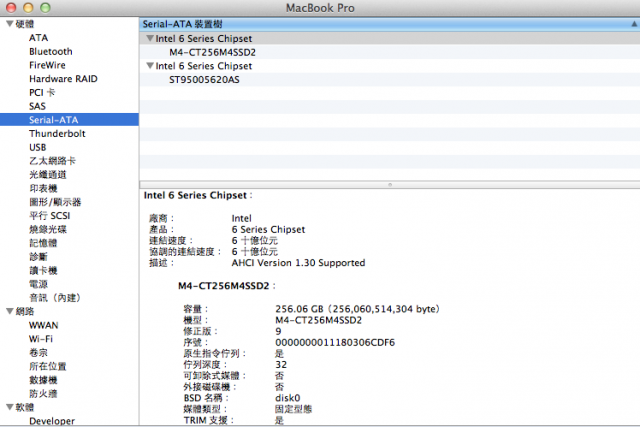Collapse the Intel 6 Series Chipset above ST95005620AS
This screenshot has height=427, width=640.
point(150,66)
